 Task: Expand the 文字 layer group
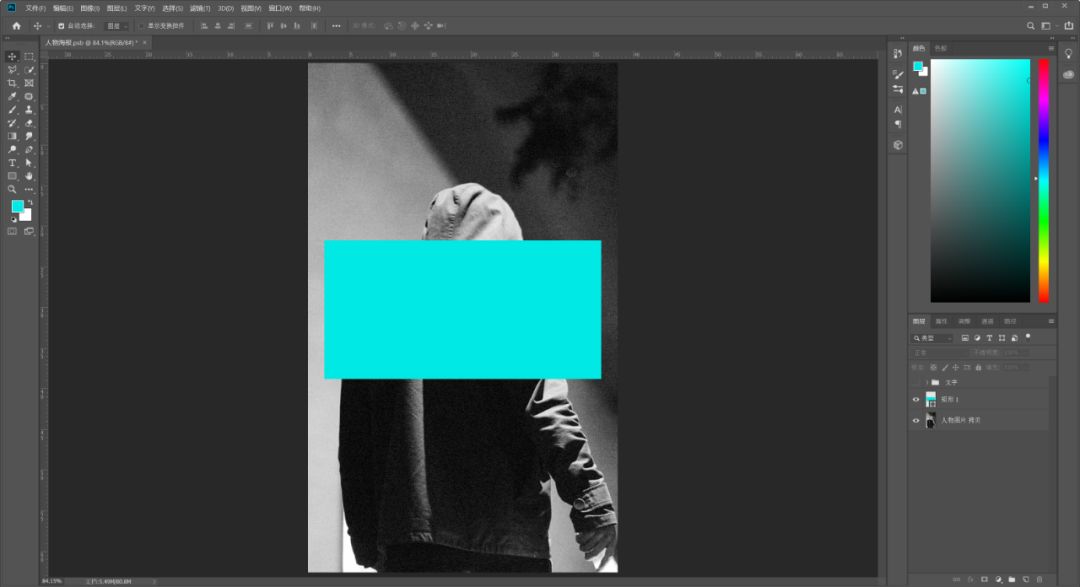click(x=927, y=382)
